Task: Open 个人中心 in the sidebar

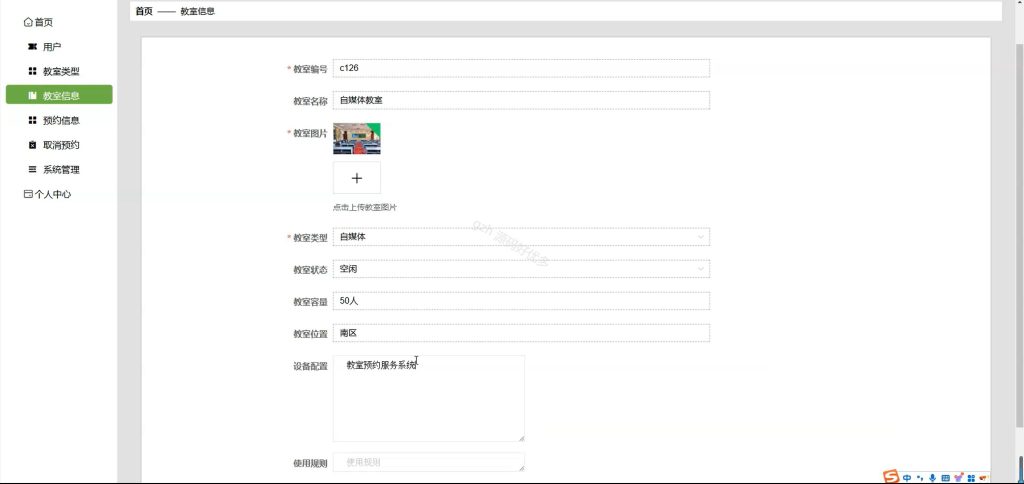Action: (x=52, y=194)
